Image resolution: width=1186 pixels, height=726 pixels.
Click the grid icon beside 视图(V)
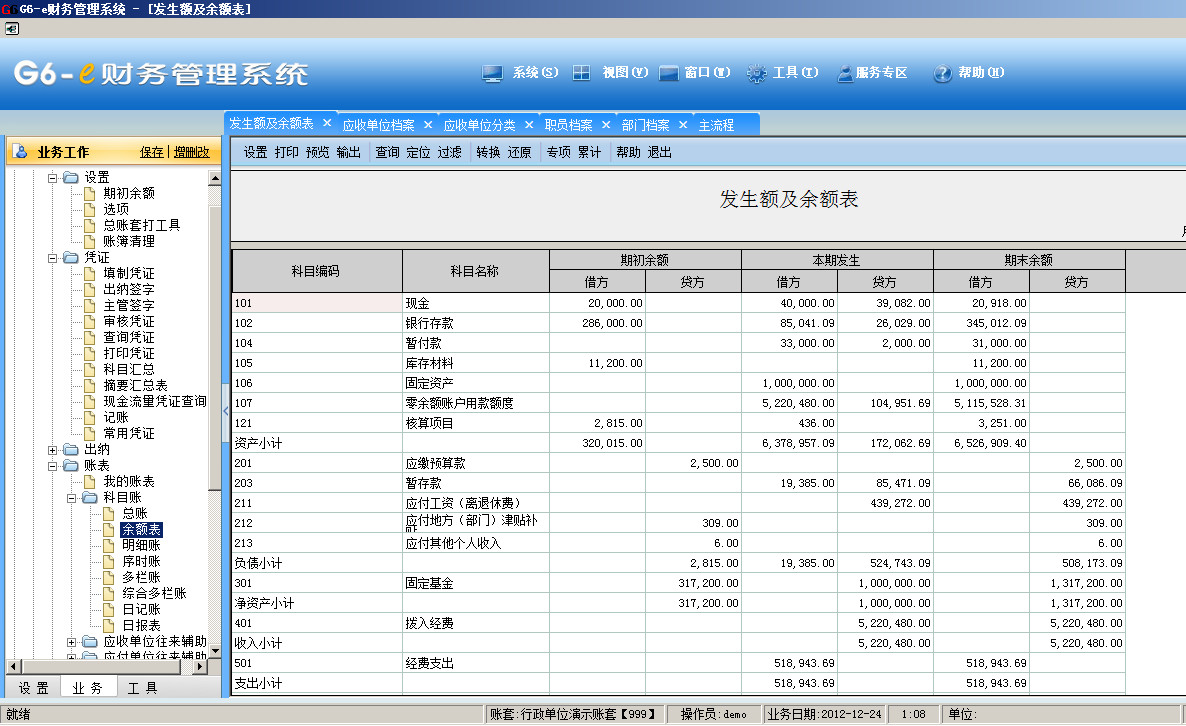pyautogui.click(x=581, y=73)
